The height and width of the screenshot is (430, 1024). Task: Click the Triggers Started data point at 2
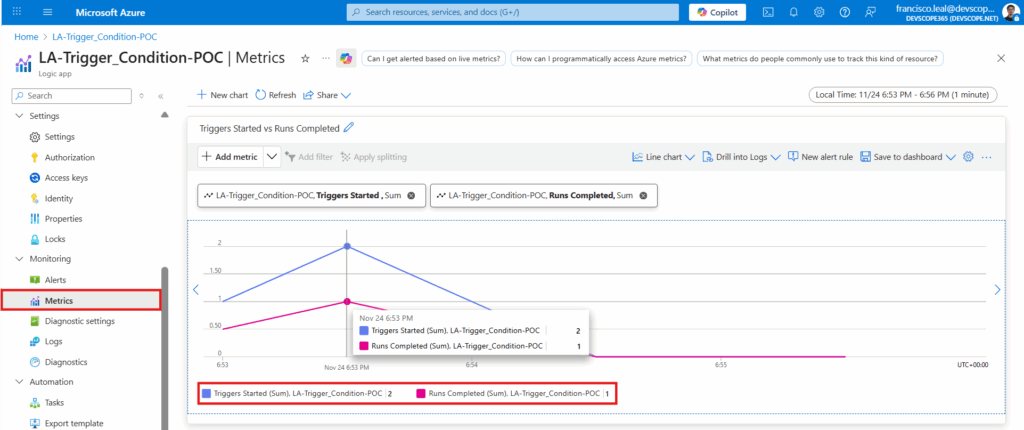click(x=347, y=246)
